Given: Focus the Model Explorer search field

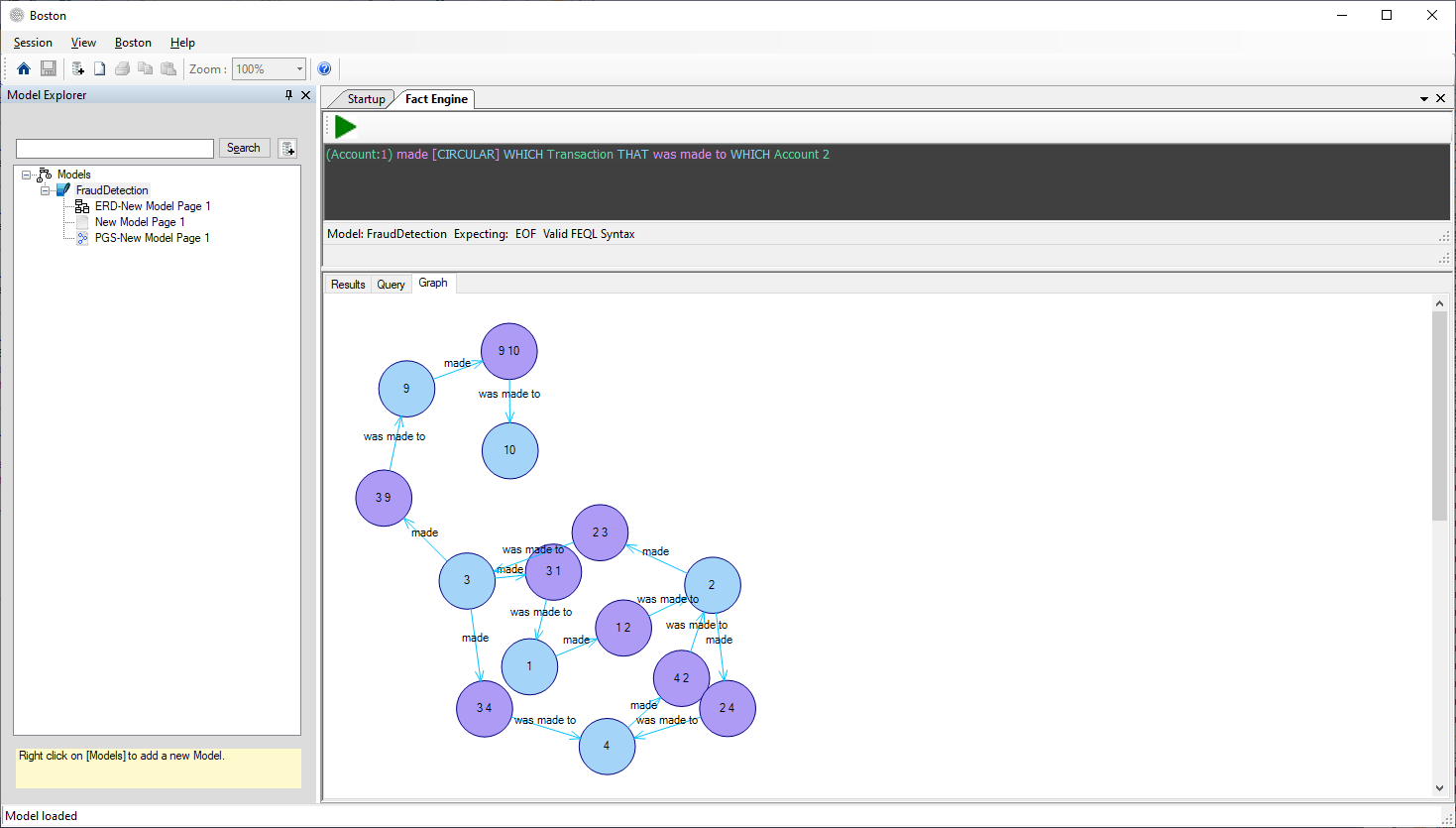Looking at the screenshot, I should click(x=115, y=149).
